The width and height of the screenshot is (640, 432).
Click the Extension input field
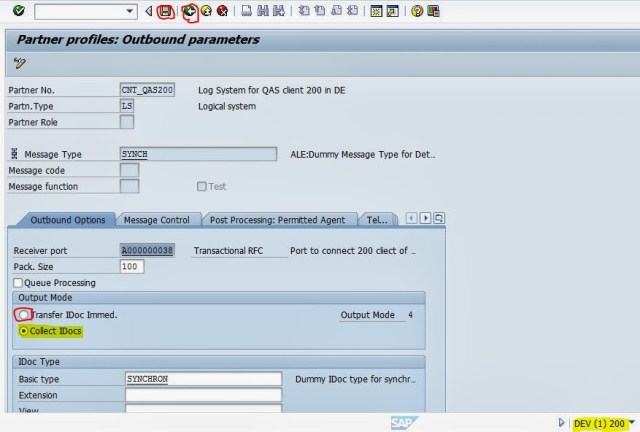click(x=203, y=395)
